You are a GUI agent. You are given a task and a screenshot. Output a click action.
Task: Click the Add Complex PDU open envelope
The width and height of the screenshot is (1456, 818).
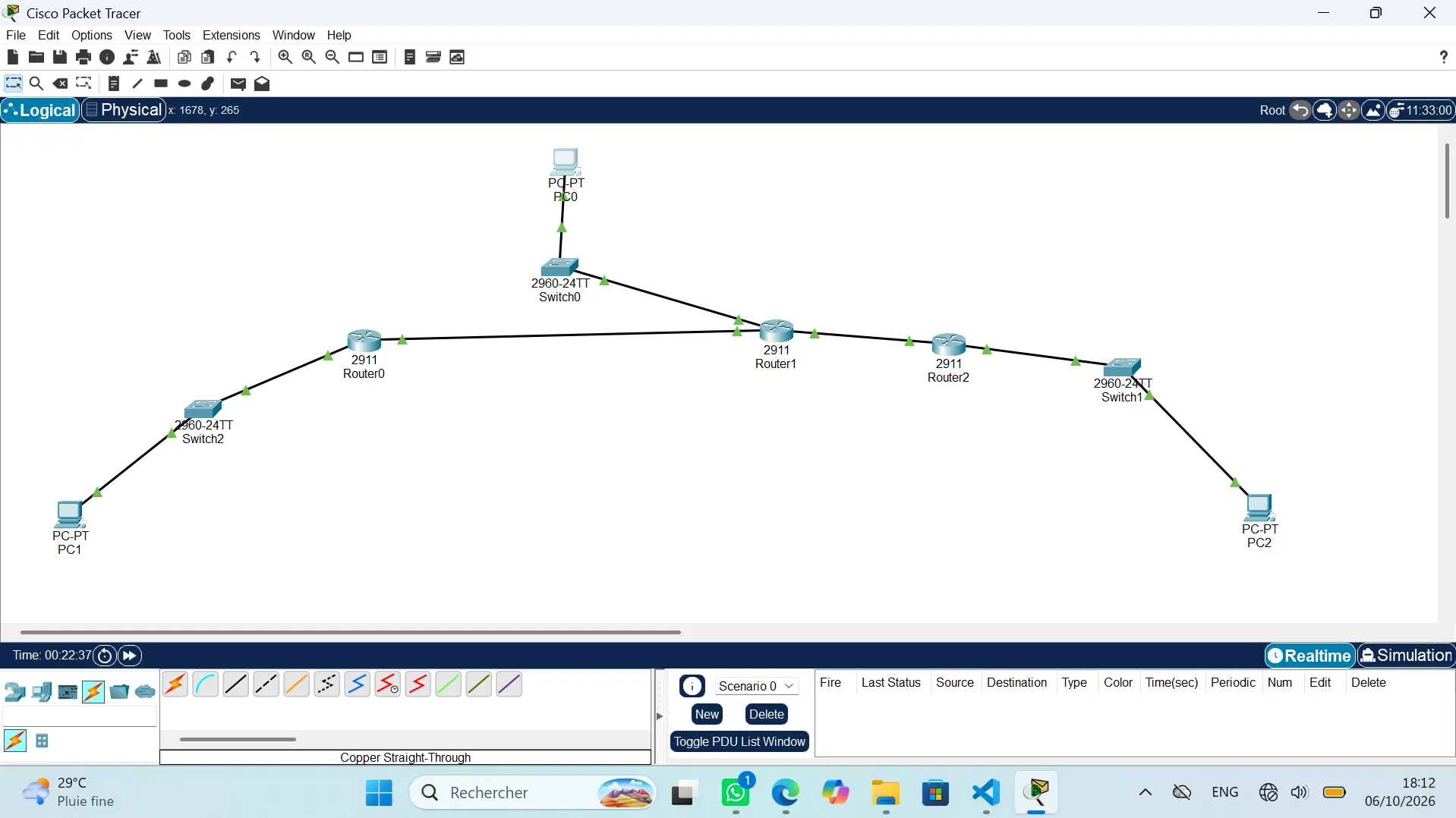(x=262, y=83)
